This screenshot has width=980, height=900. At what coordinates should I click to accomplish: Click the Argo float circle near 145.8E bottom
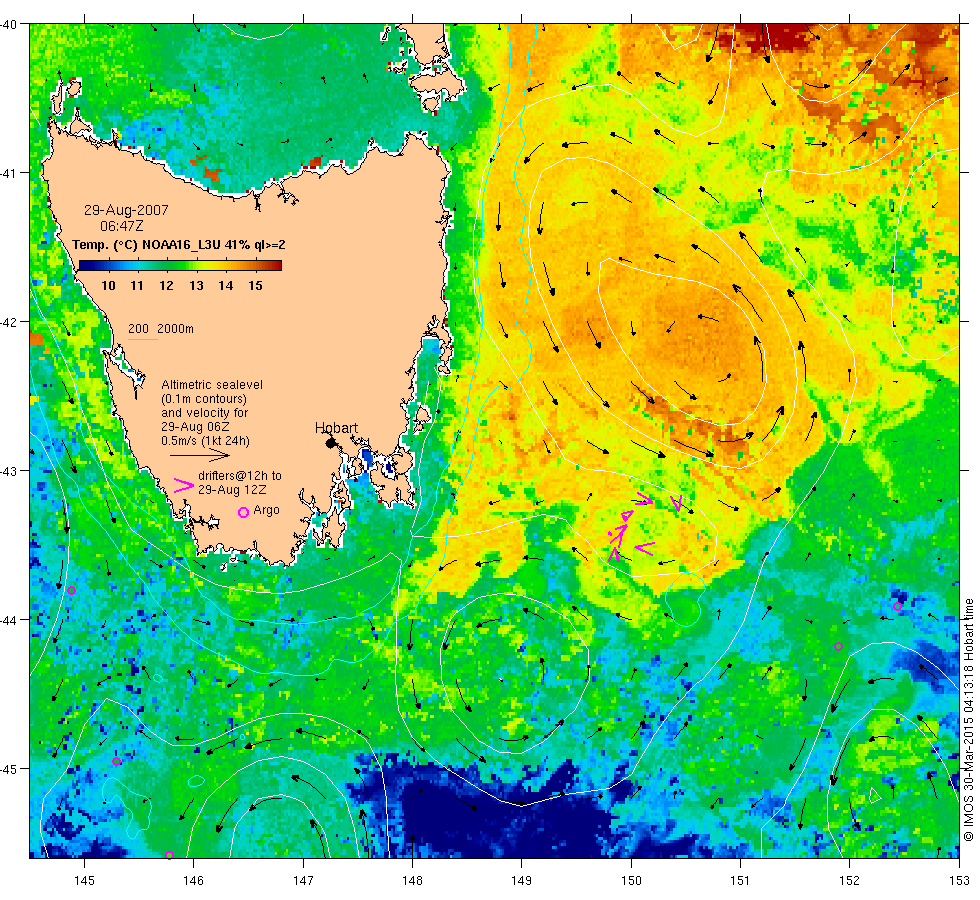pyautogui.click(x=169, y=856)
